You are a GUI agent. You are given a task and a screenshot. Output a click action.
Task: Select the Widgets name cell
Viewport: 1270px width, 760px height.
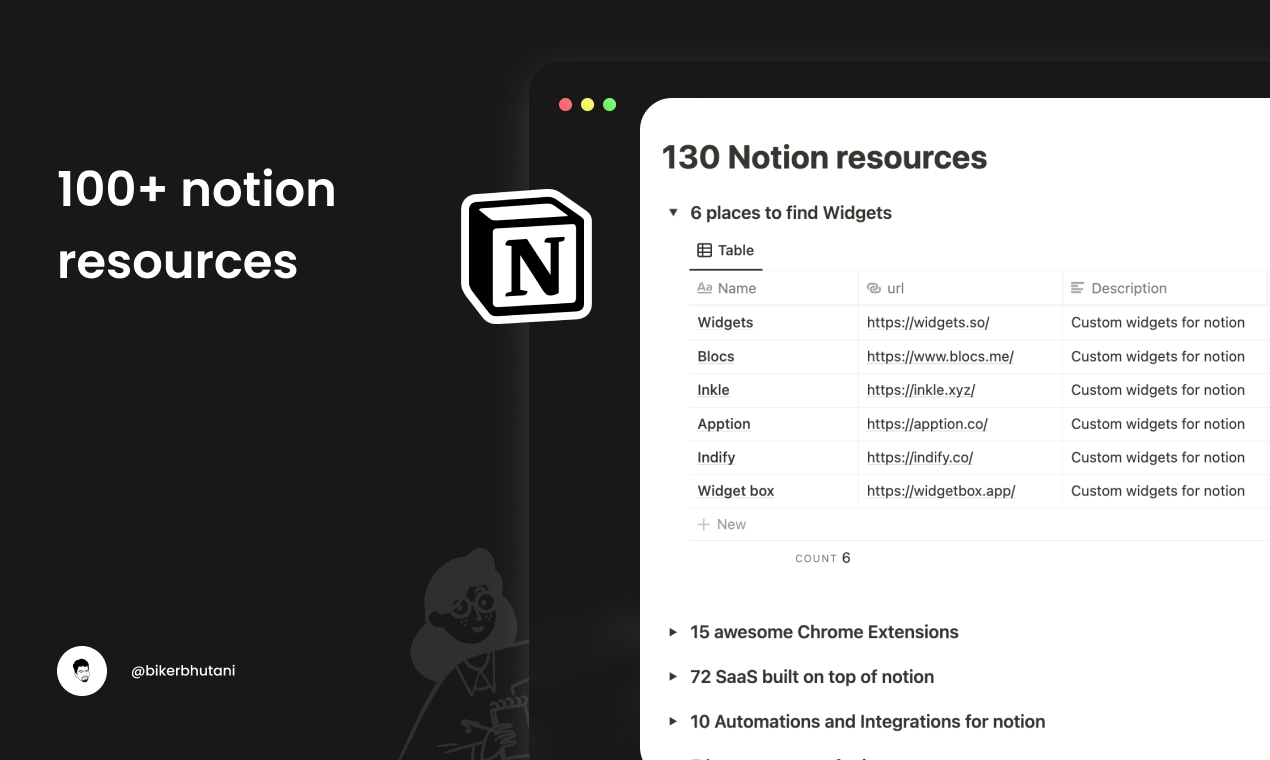774,322
